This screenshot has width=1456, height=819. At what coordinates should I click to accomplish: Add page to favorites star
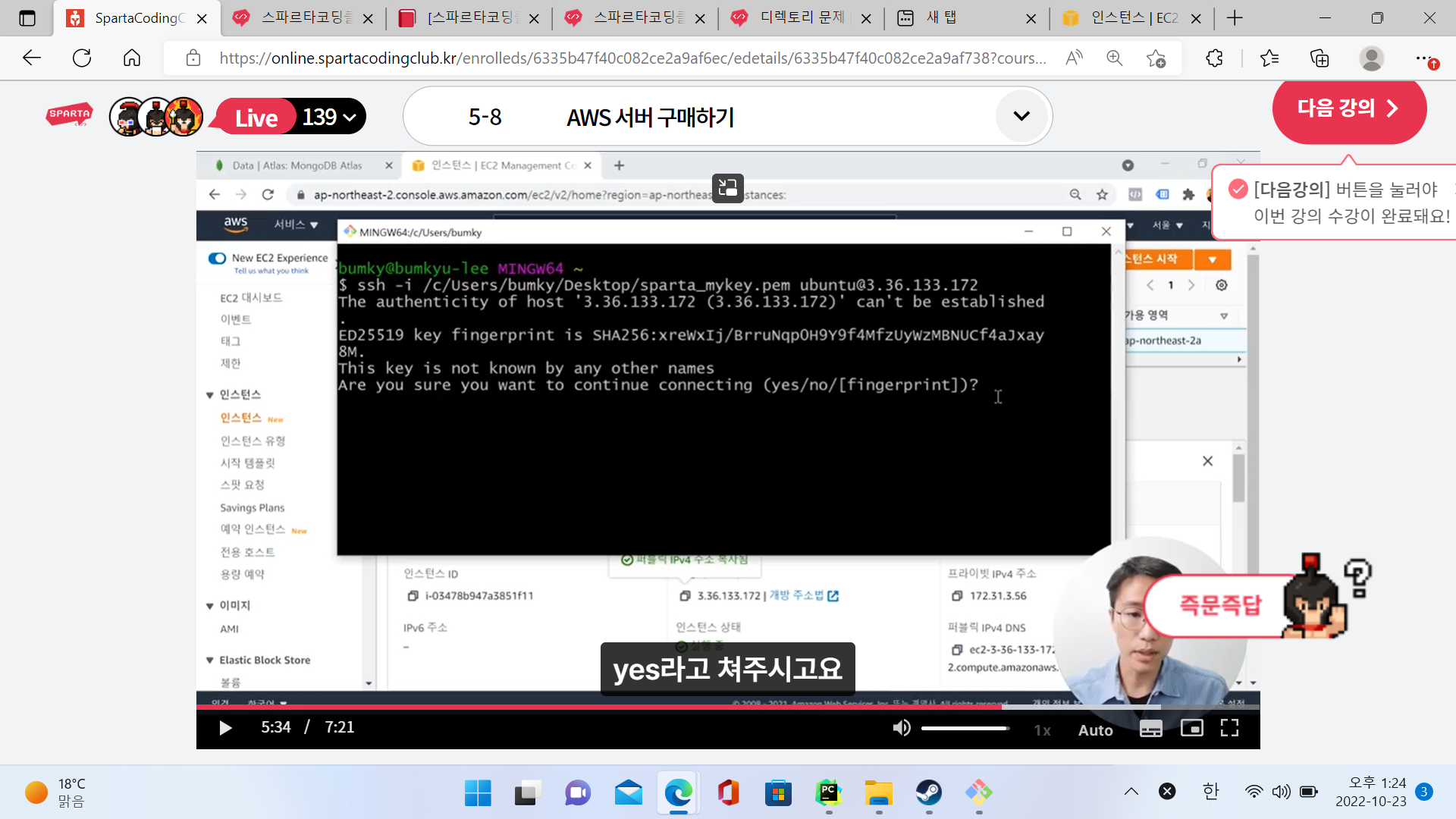(1156, 58)
